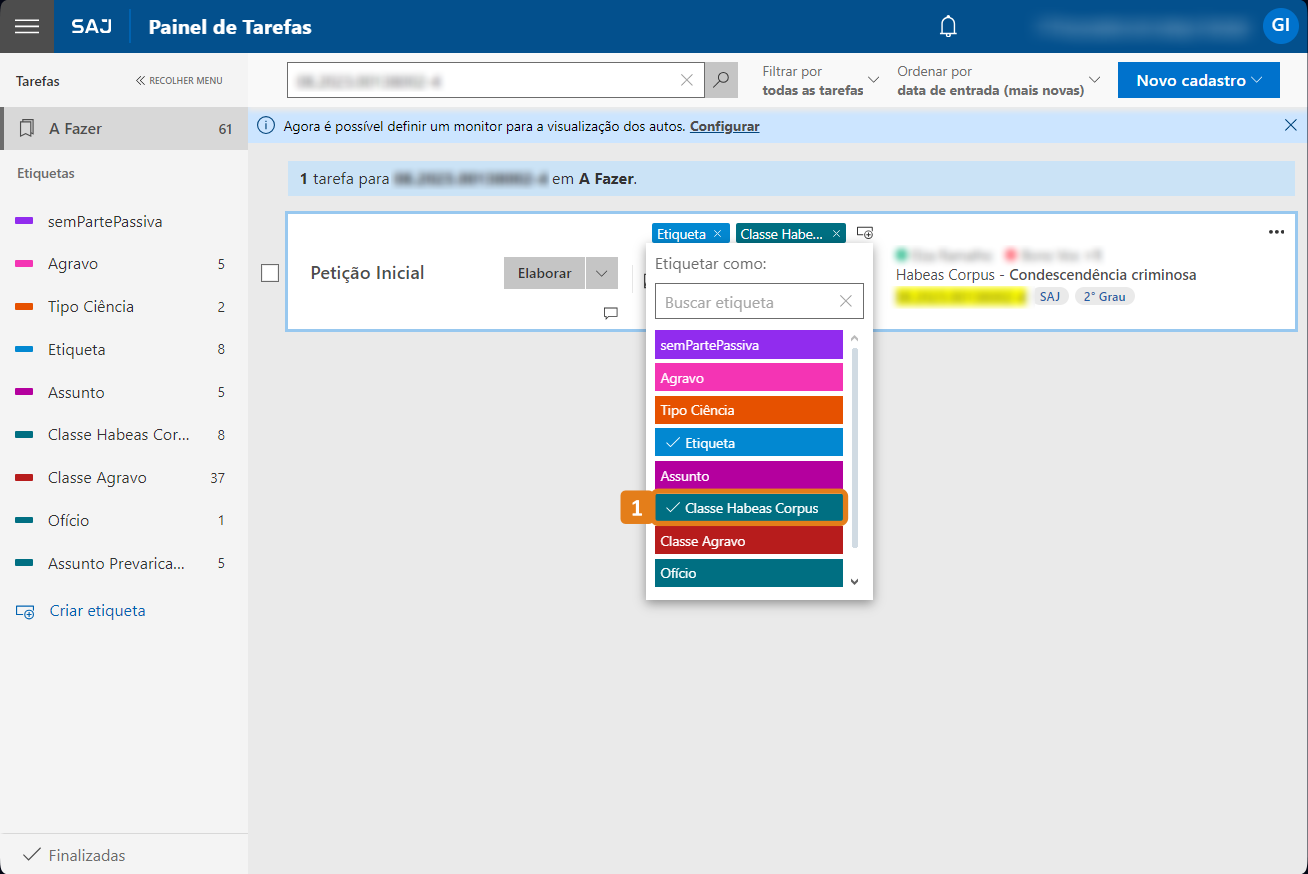1308x874 pixels.
Task: Click the Novo cadastro button
Action: (1198, 80)
